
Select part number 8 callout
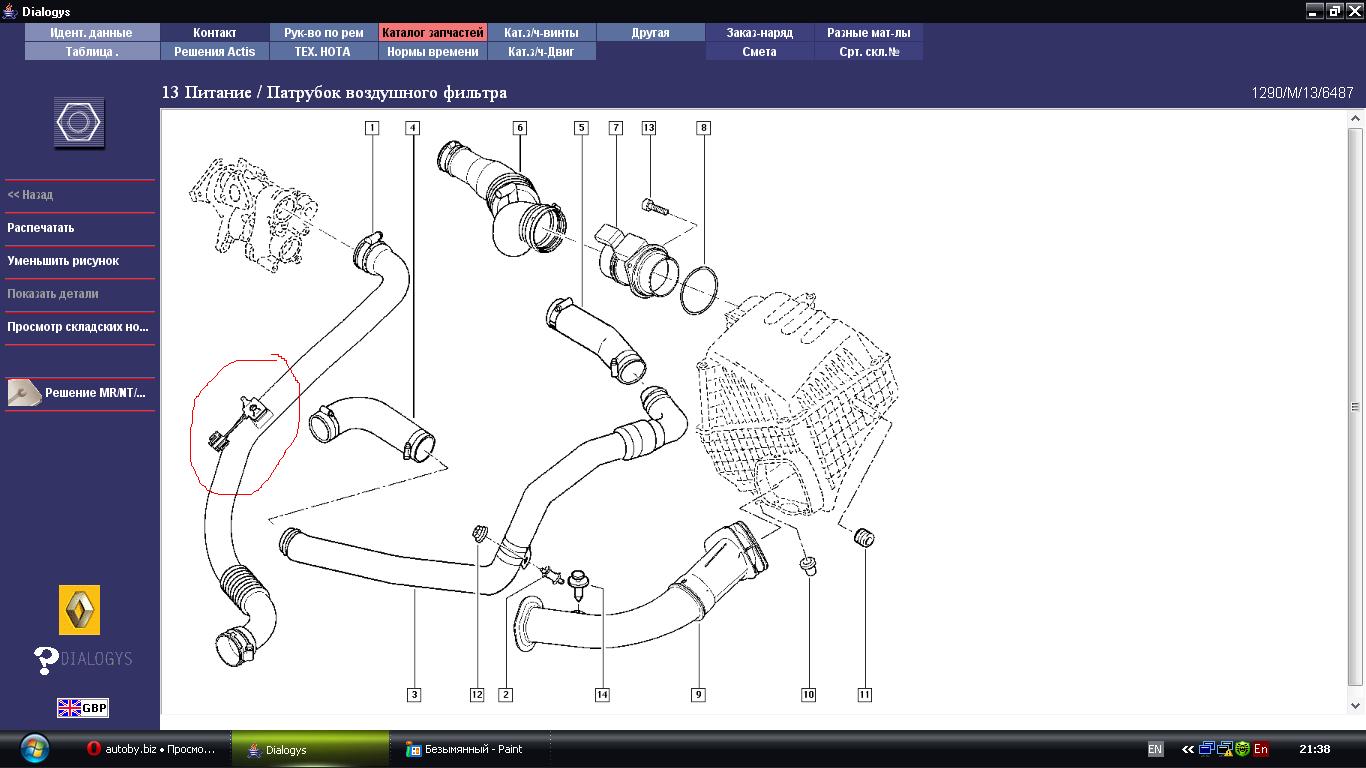pyautogui.click(x=704, y=127)
